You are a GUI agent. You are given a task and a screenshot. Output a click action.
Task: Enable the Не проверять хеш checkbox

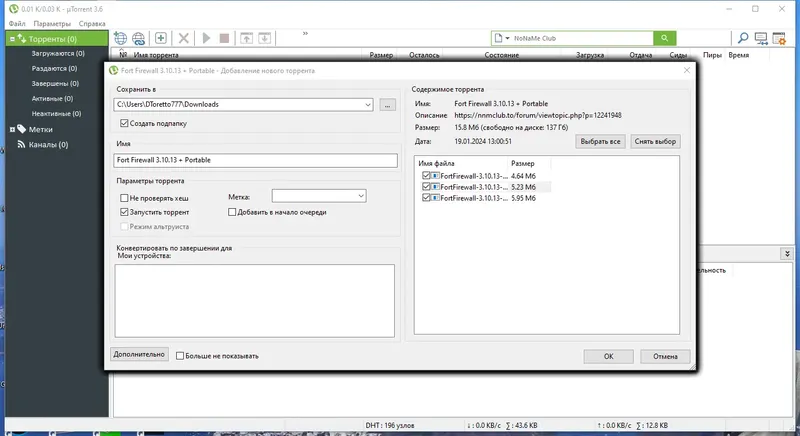(124, 198)
